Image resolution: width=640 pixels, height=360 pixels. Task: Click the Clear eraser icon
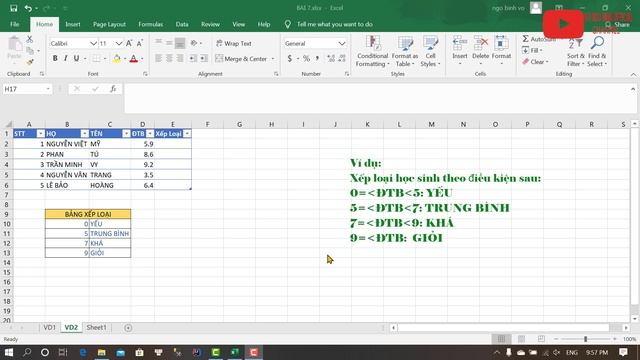point(526,62)
